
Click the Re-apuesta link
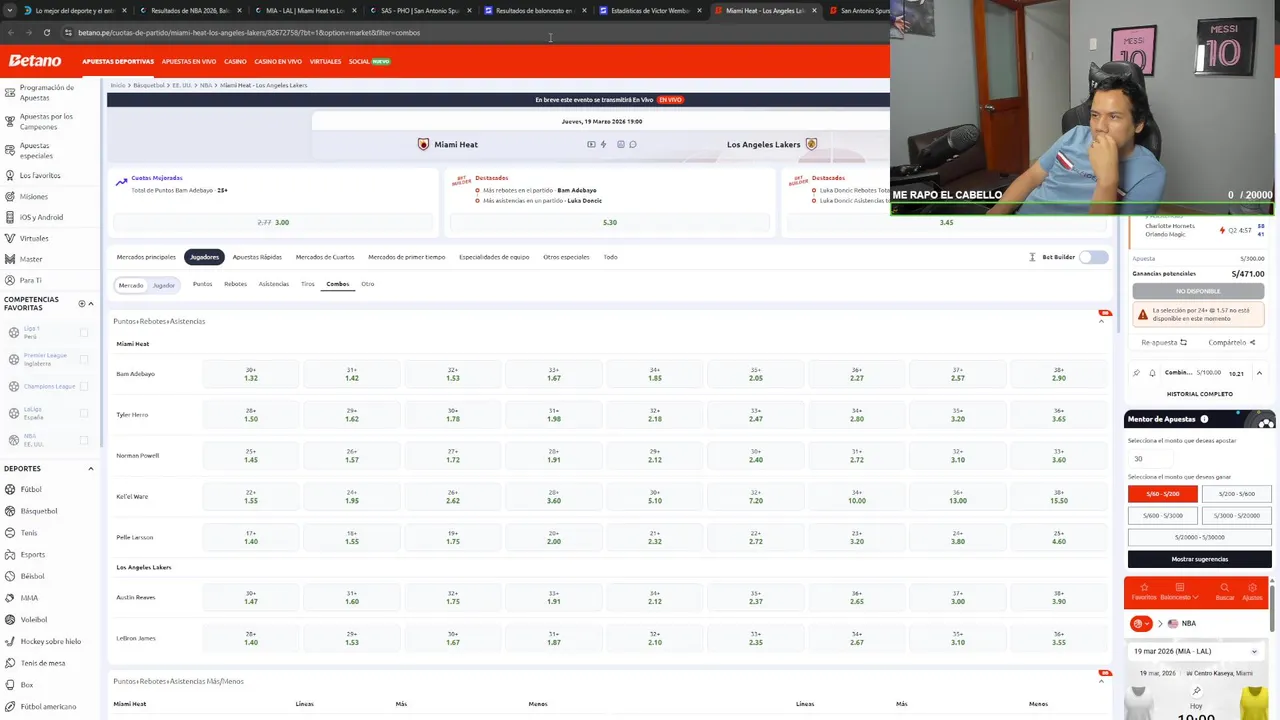click(x=1164, y=342)
